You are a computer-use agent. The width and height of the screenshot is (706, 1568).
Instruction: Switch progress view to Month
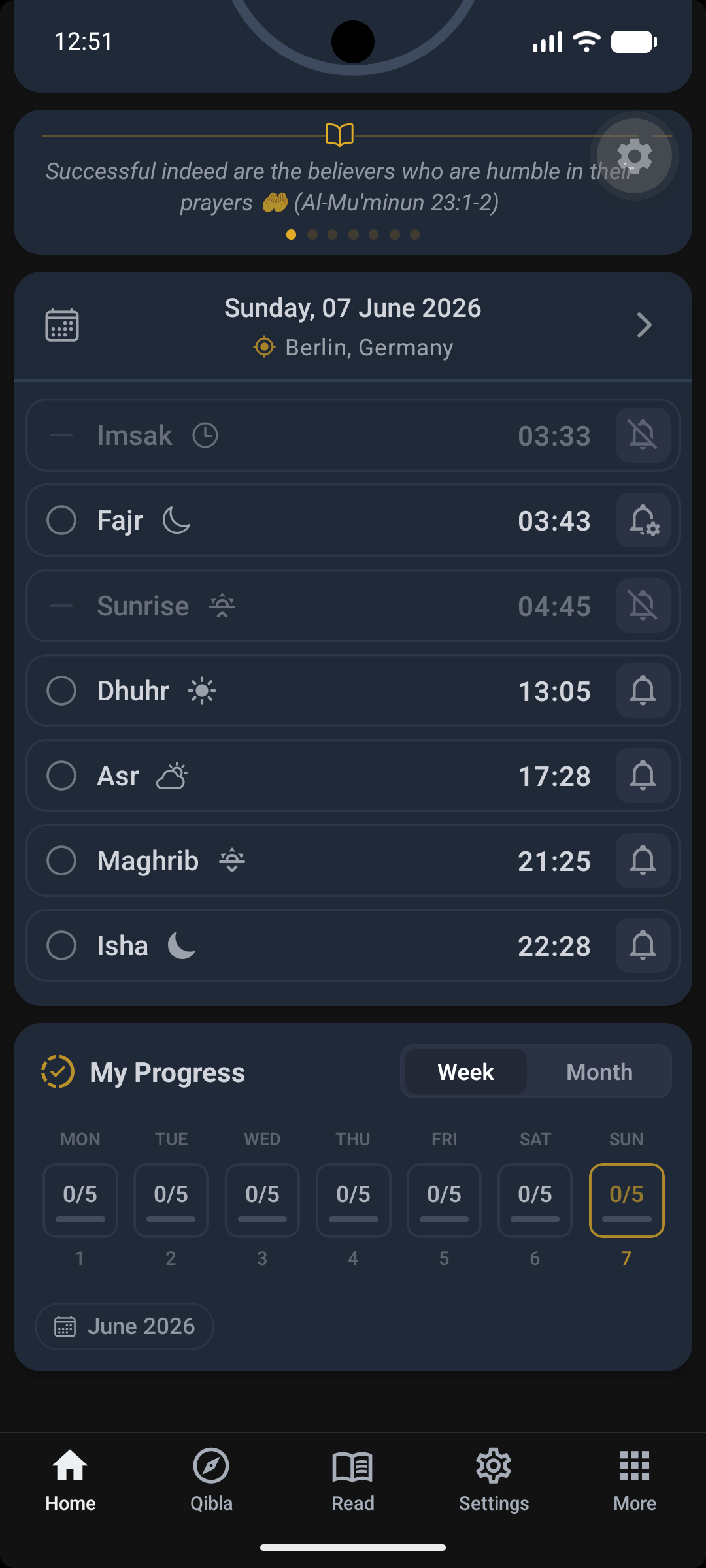click(599, 1072)
